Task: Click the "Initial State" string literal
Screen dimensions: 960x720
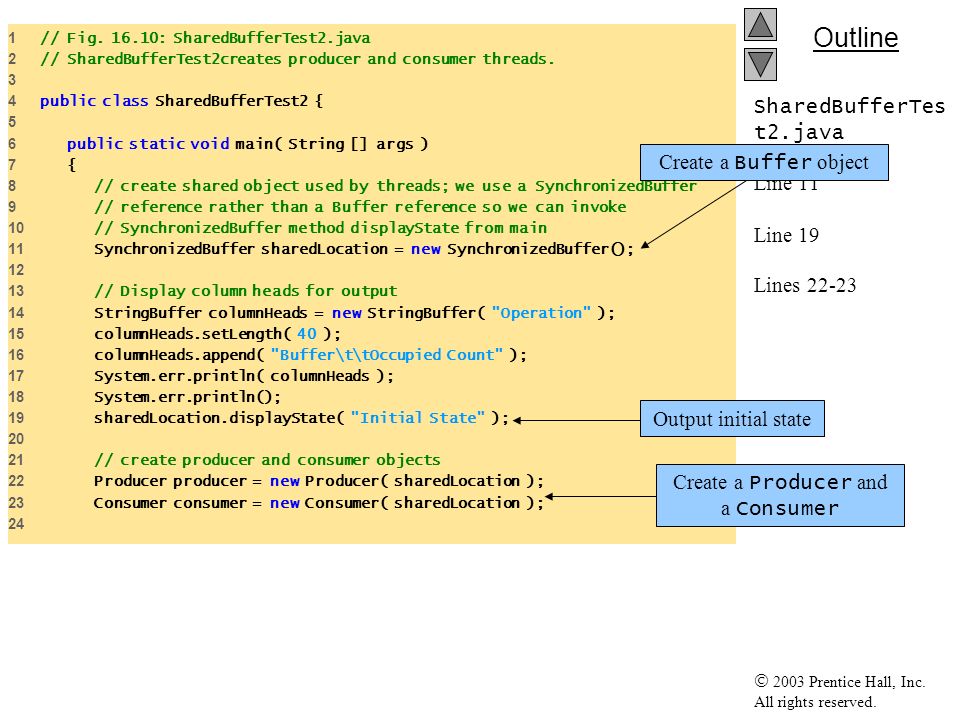Action: [418, 418]
